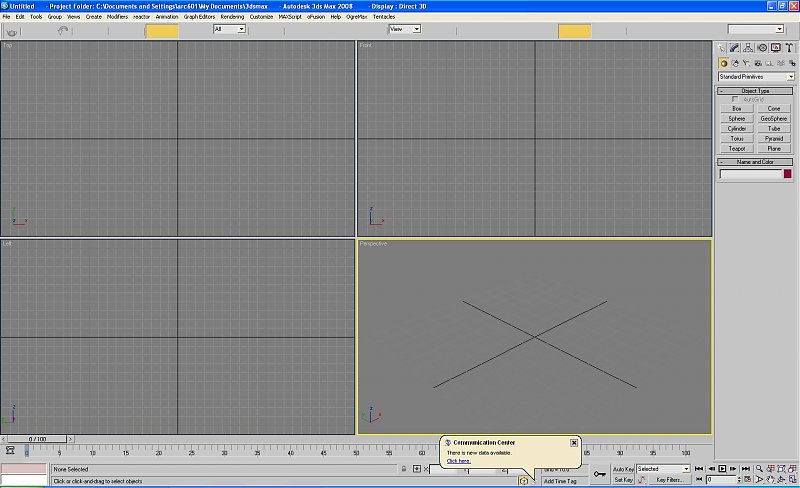Open the Customize menu
Screen dimensions: 800x488
[x=261, y=17]
